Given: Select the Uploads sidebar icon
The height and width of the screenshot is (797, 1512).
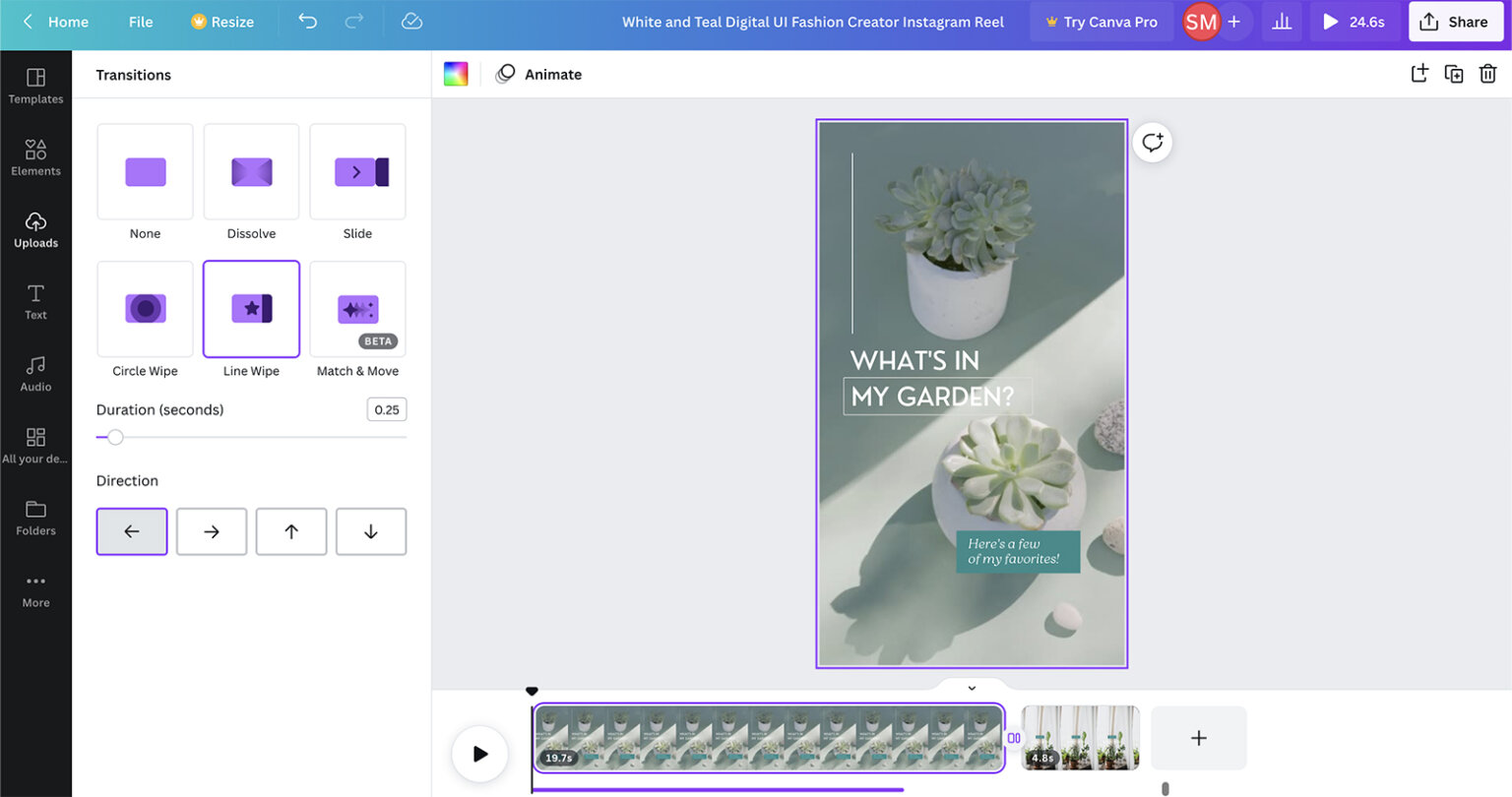Looking at the screenshot, I should pos(35,228).
